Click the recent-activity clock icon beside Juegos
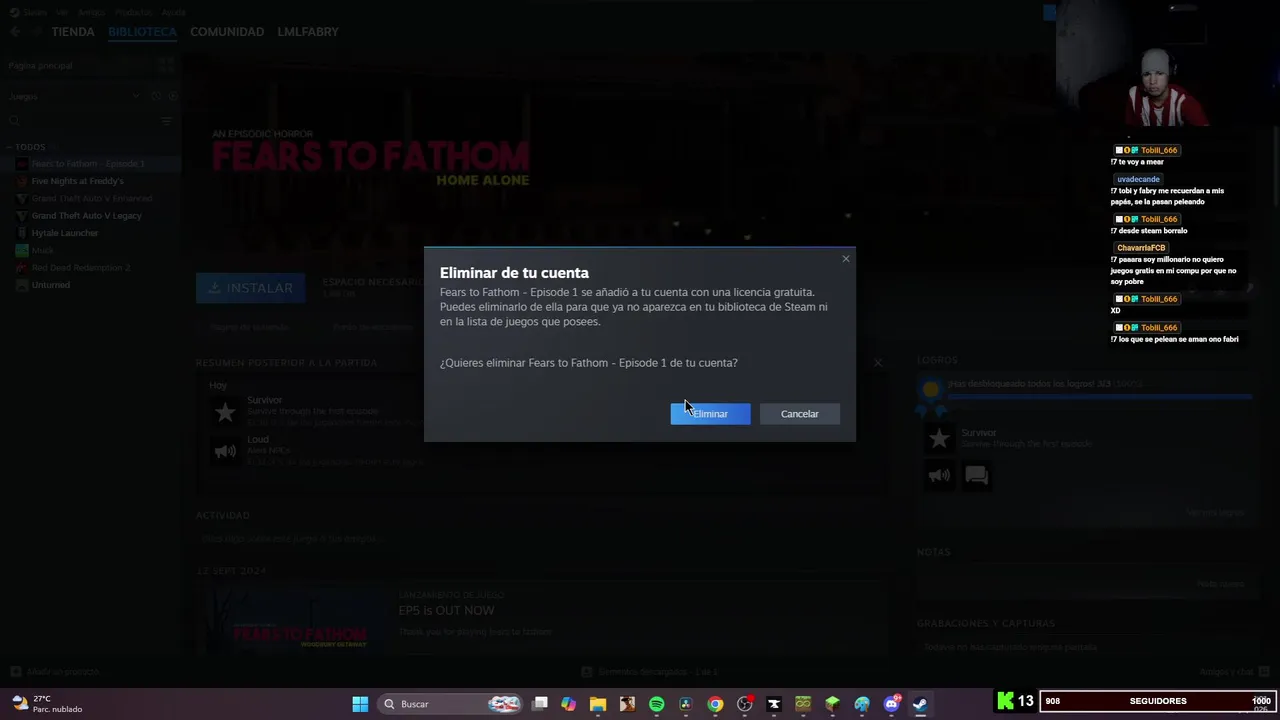 [156, 96]
